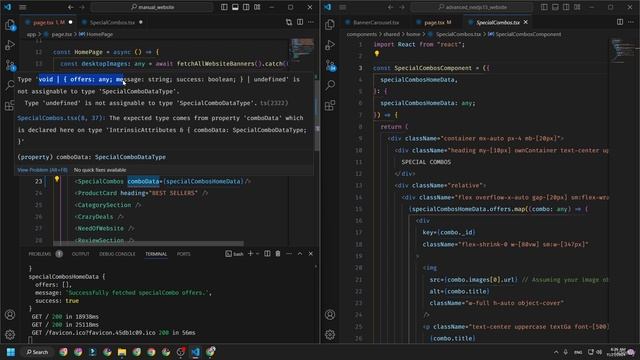Screen dimensions: 640x360
Task: Go back in right window navigation
Action: 391,7
